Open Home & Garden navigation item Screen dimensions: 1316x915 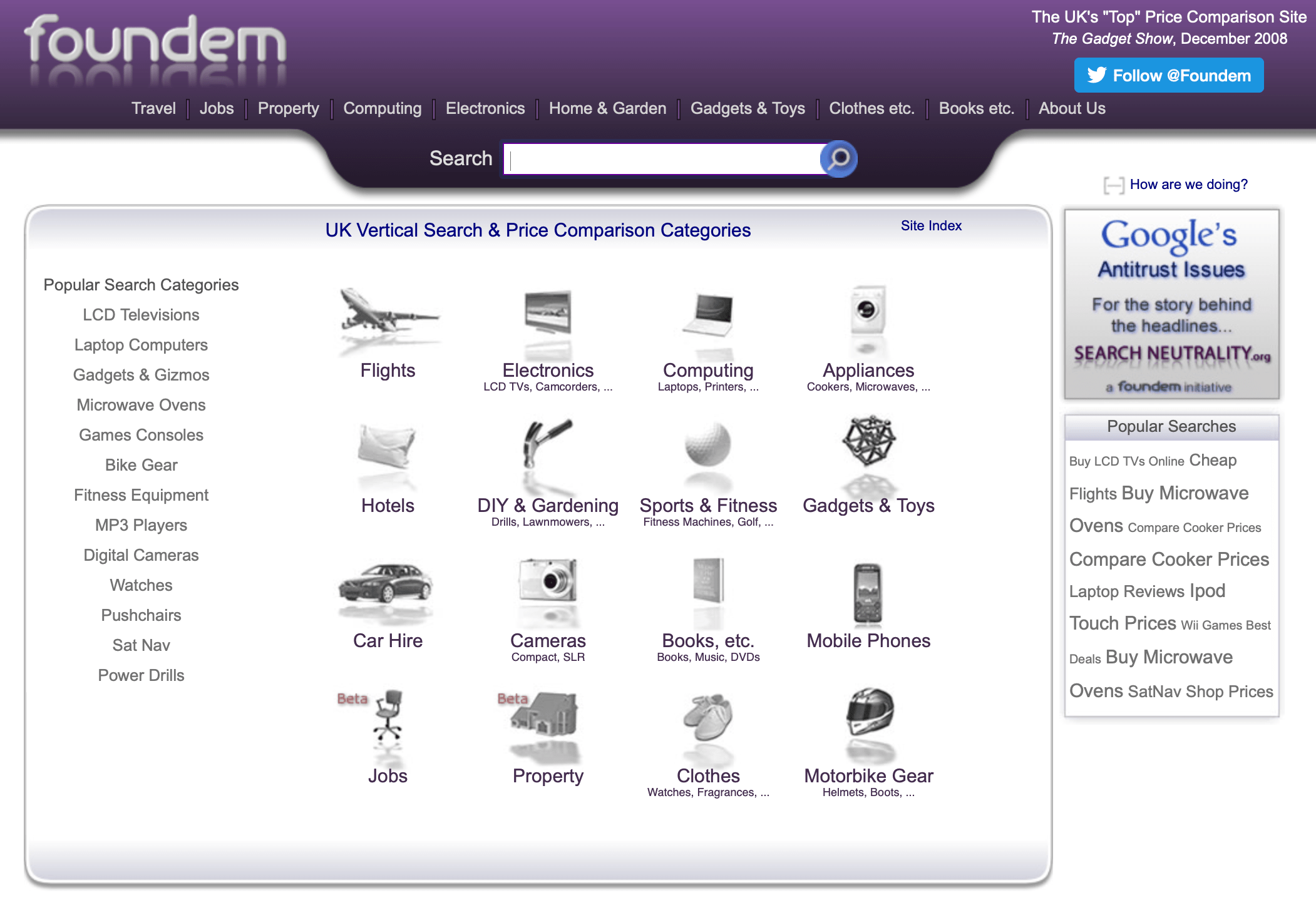tap(608, 108)
